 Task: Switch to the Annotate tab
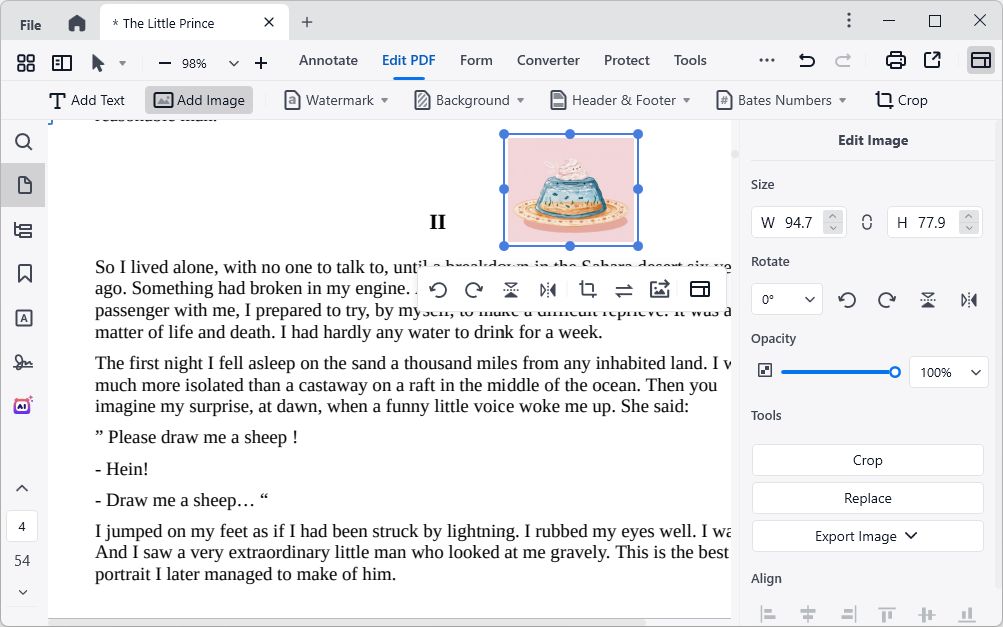click(328, 61)
